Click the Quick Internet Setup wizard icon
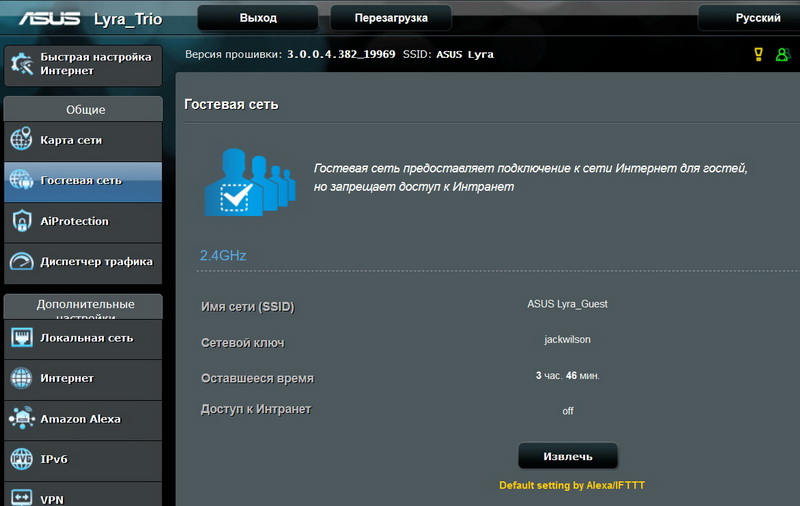The width and height of the screenshot is (800, 506). [x=22, y=64]
